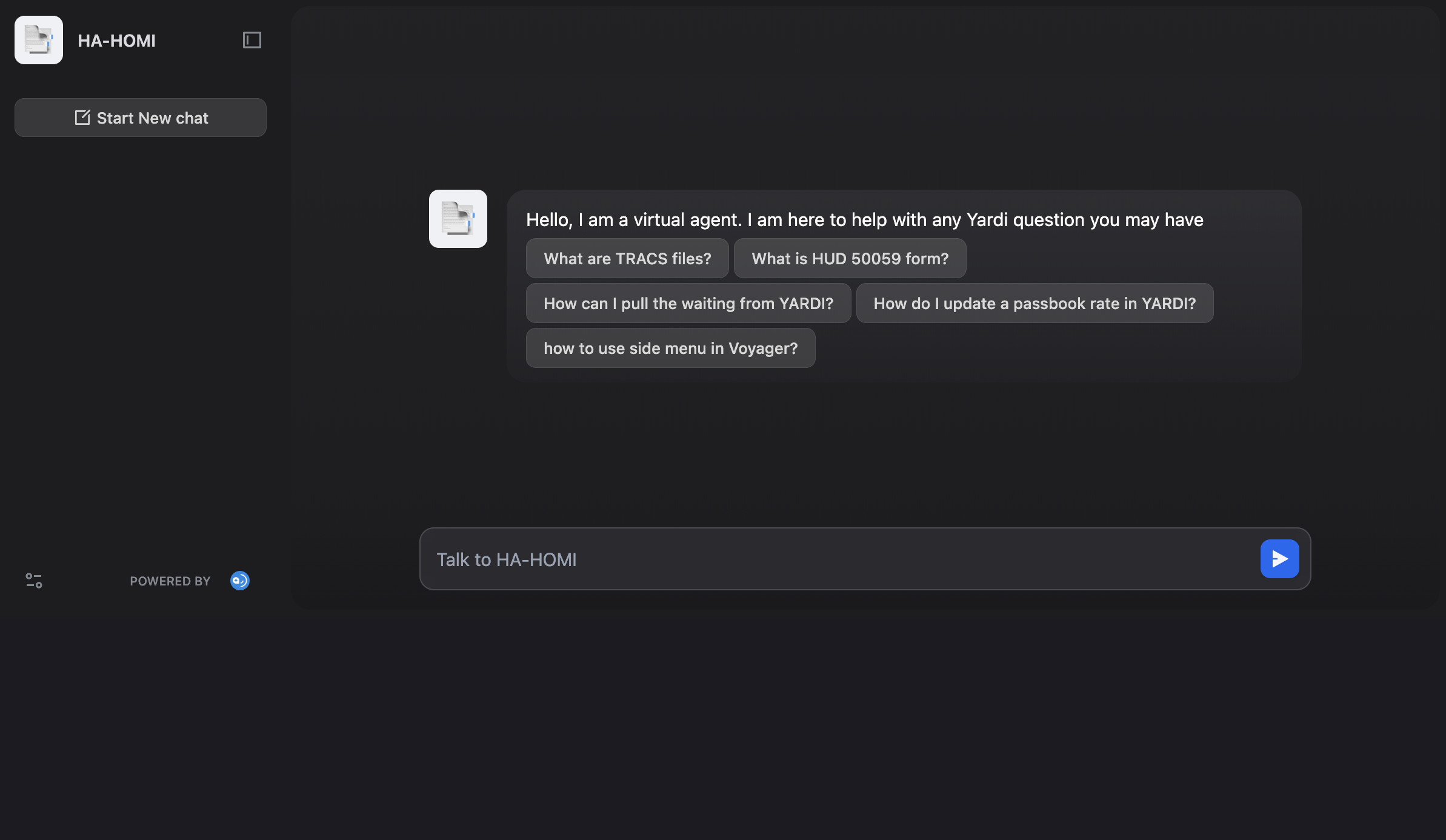Click the "Hello, I am a virtual agent" greeting text
This screenshot has width=1446, height=840.
864,220
